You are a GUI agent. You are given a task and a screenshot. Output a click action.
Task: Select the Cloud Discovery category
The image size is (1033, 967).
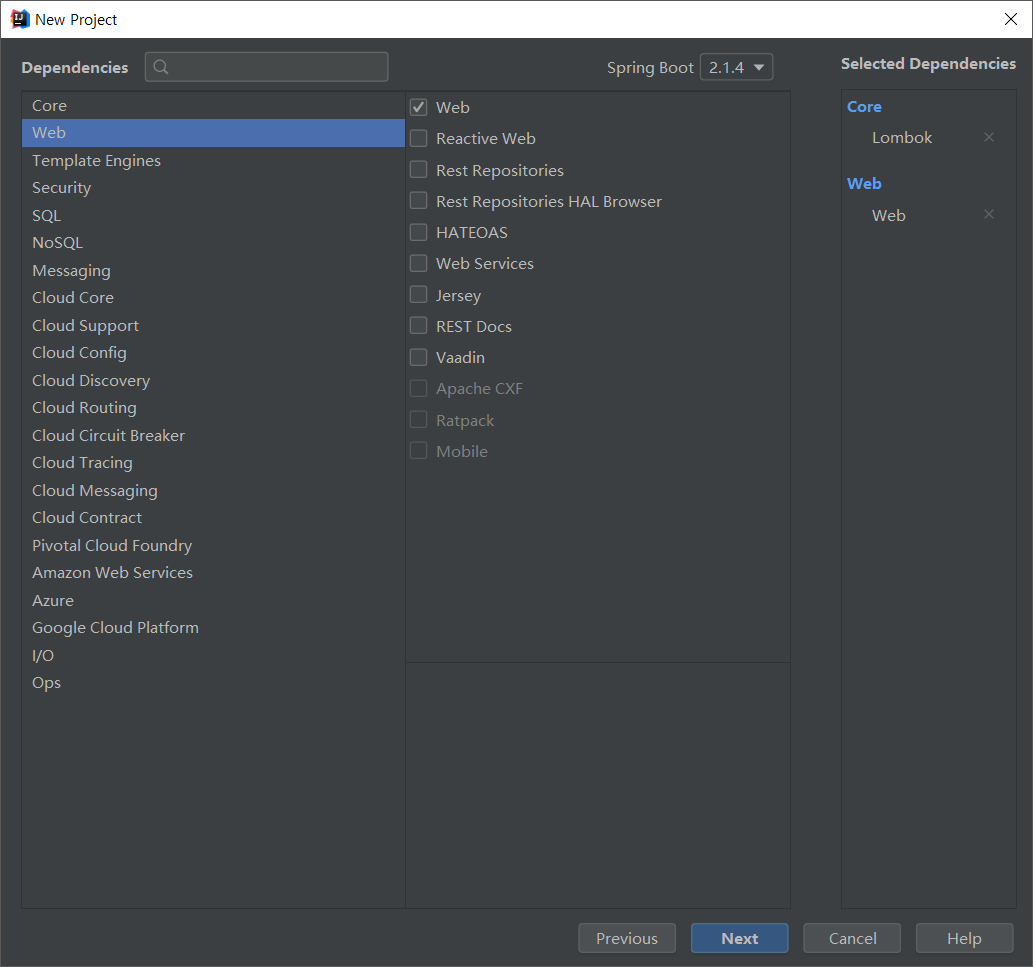(x=213, y=381)
